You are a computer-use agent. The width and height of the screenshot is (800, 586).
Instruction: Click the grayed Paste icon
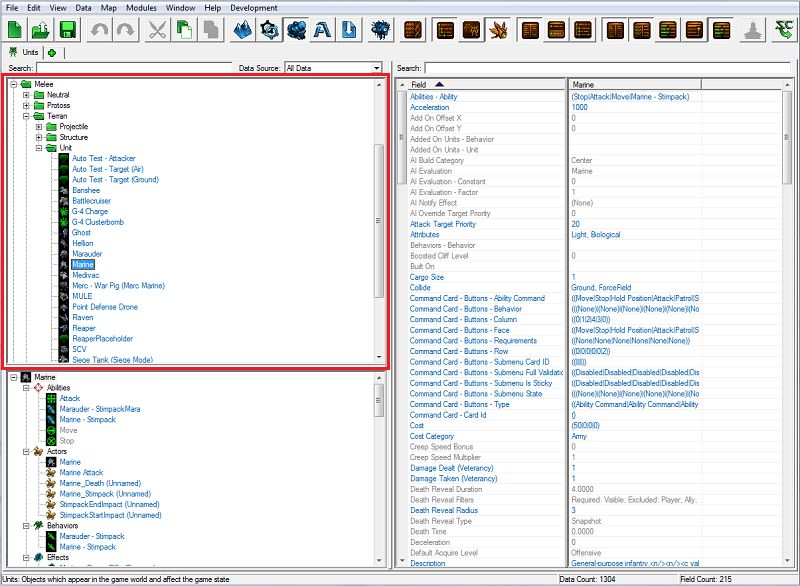tap(210, 30)
